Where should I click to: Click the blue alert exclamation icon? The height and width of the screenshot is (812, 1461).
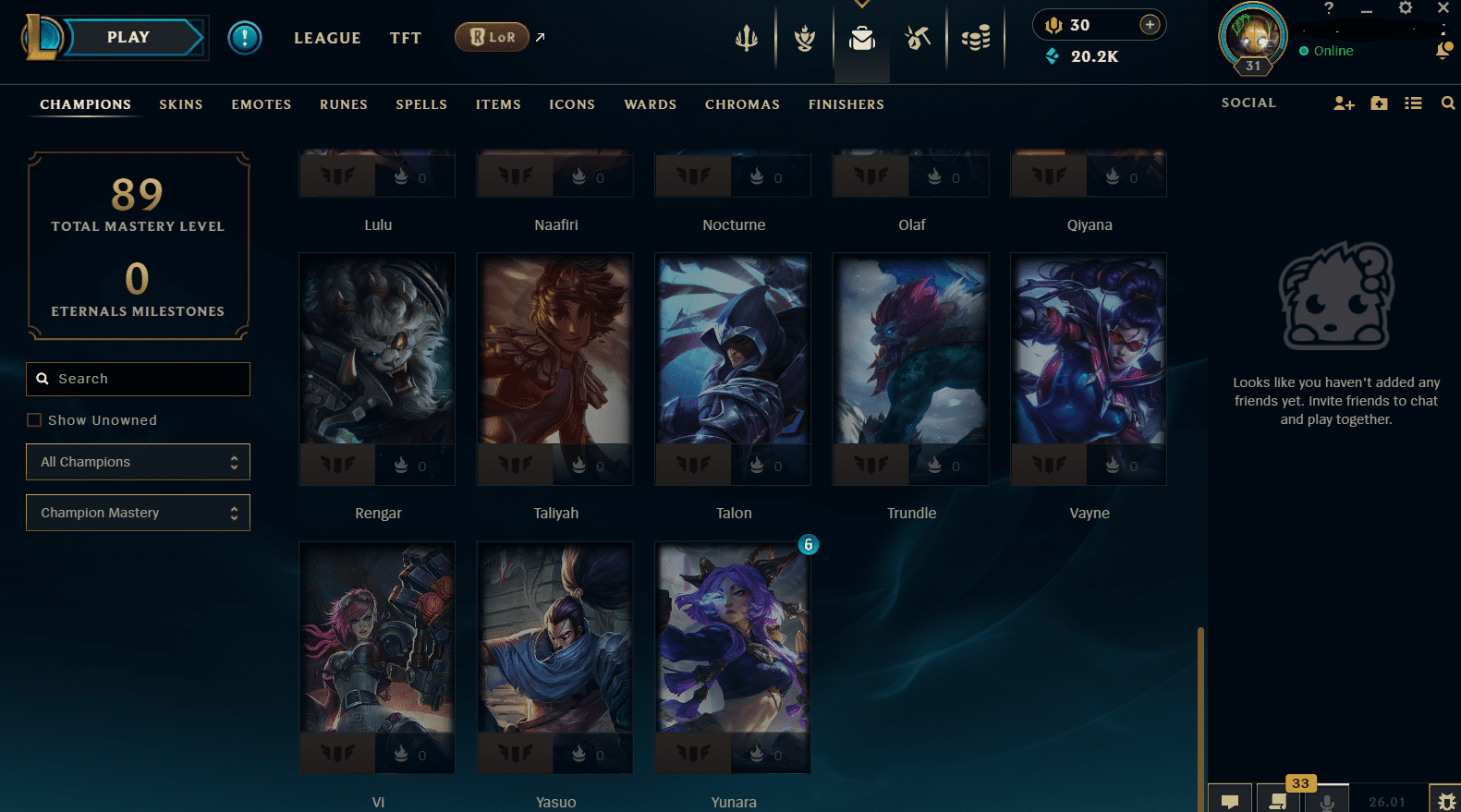point(245,38)
